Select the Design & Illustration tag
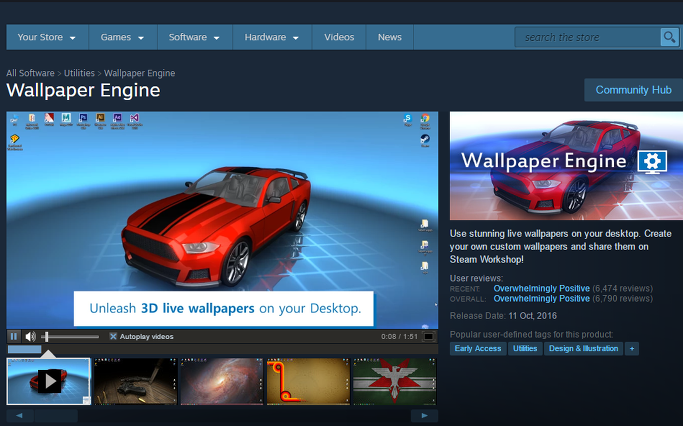This screenshot has width=683, height=426. click(x=583, y=348)
